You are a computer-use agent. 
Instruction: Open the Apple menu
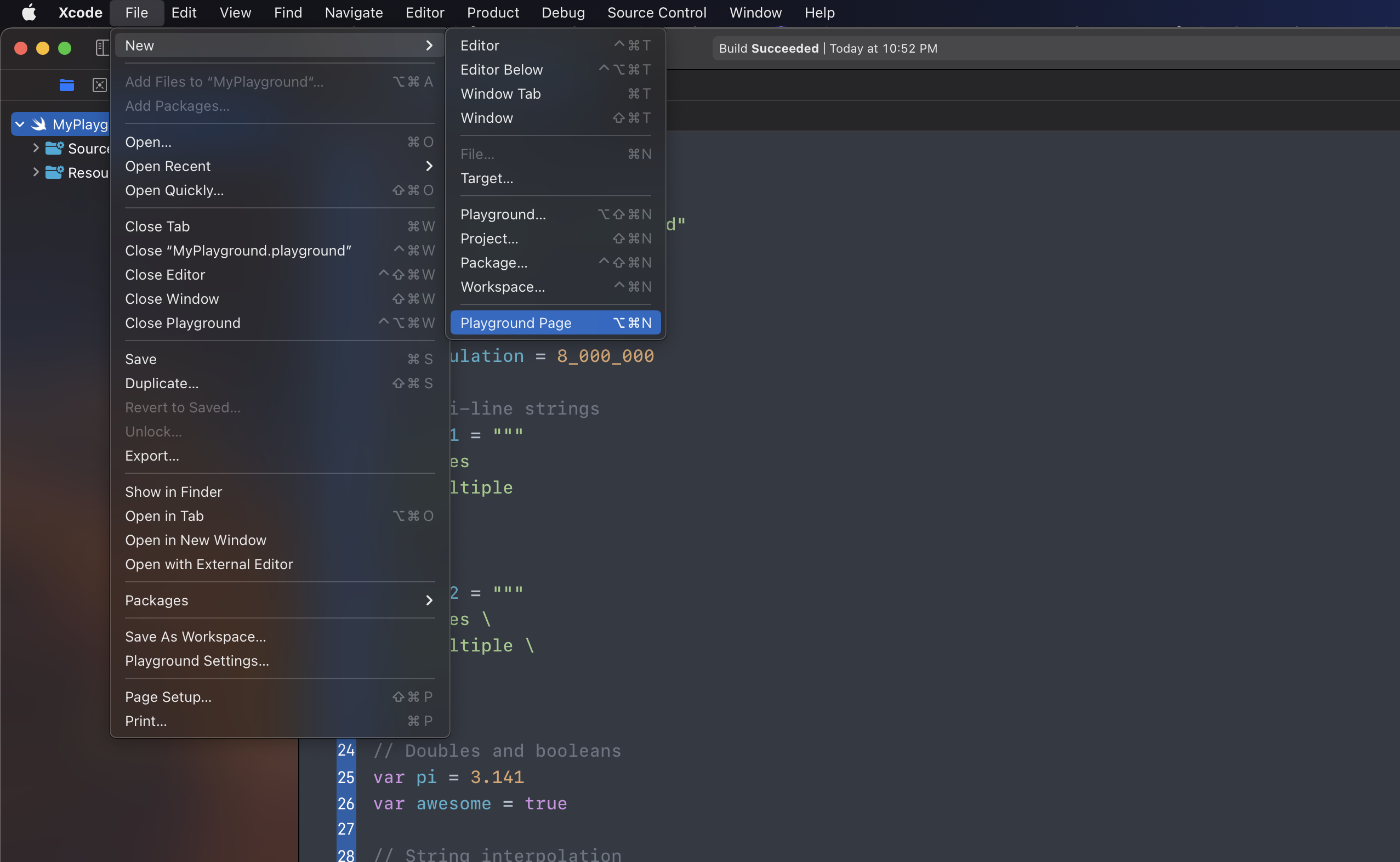click(x=29, y=13)
